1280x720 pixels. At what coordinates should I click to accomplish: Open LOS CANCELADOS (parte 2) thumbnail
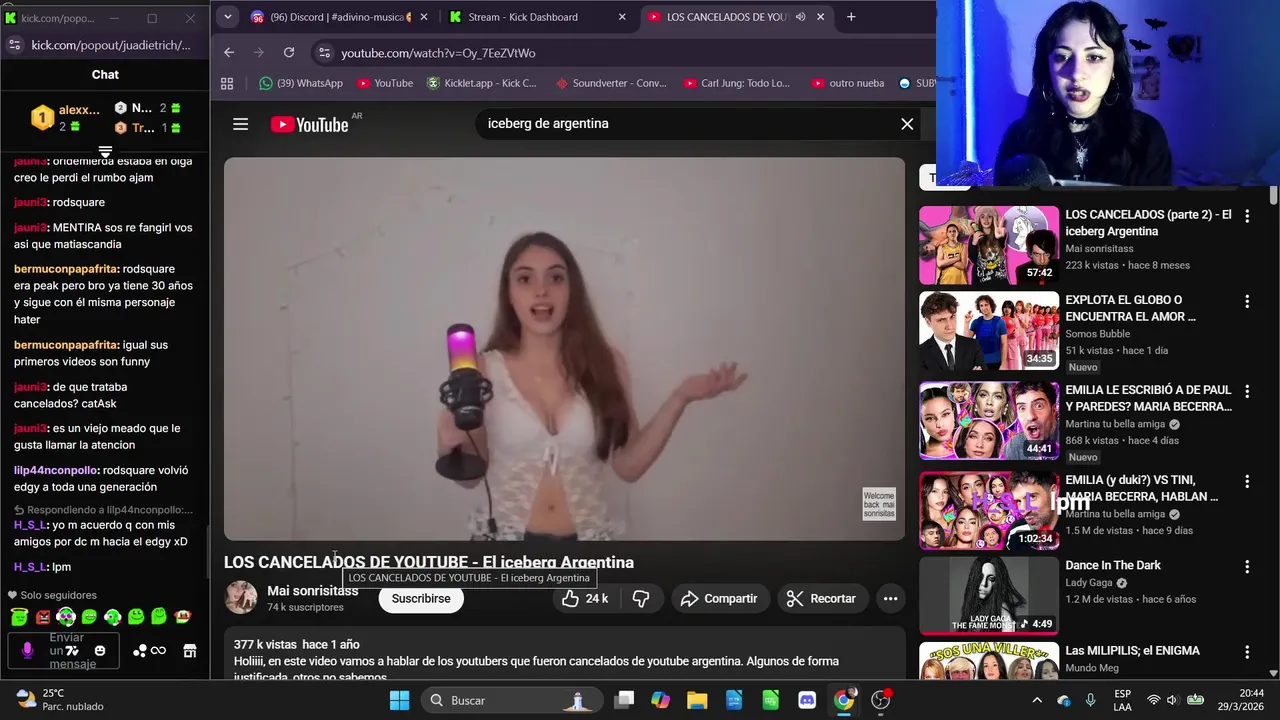click(x=989, y=245)
